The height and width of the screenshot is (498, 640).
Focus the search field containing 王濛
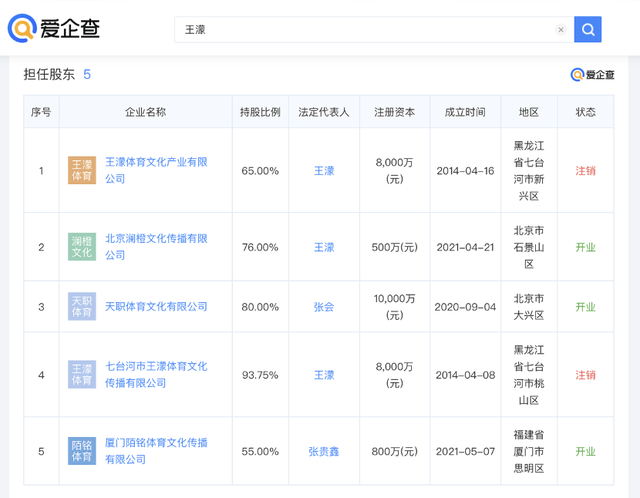374,29
